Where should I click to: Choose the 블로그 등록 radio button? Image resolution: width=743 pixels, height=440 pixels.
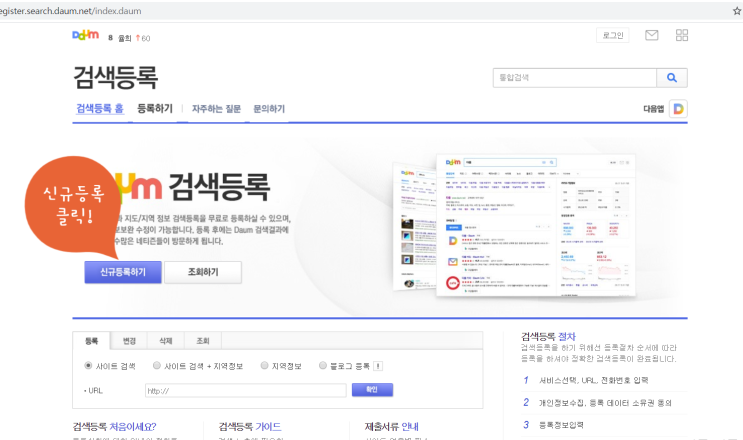(x=323, y=366)
